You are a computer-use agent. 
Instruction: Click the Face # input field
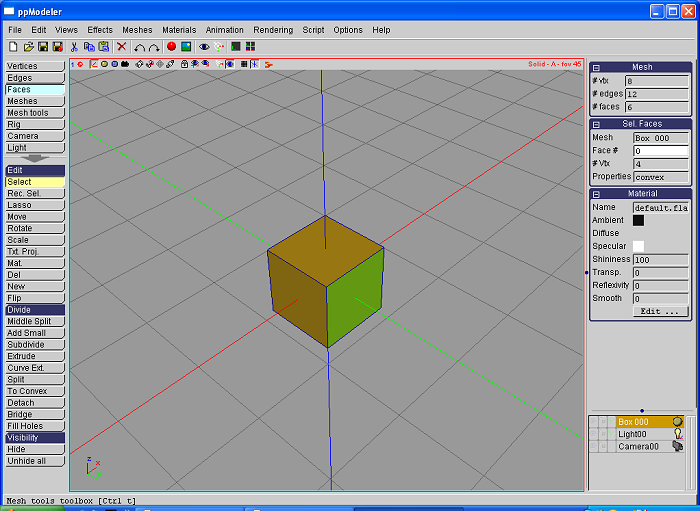[x=660, y=151]
